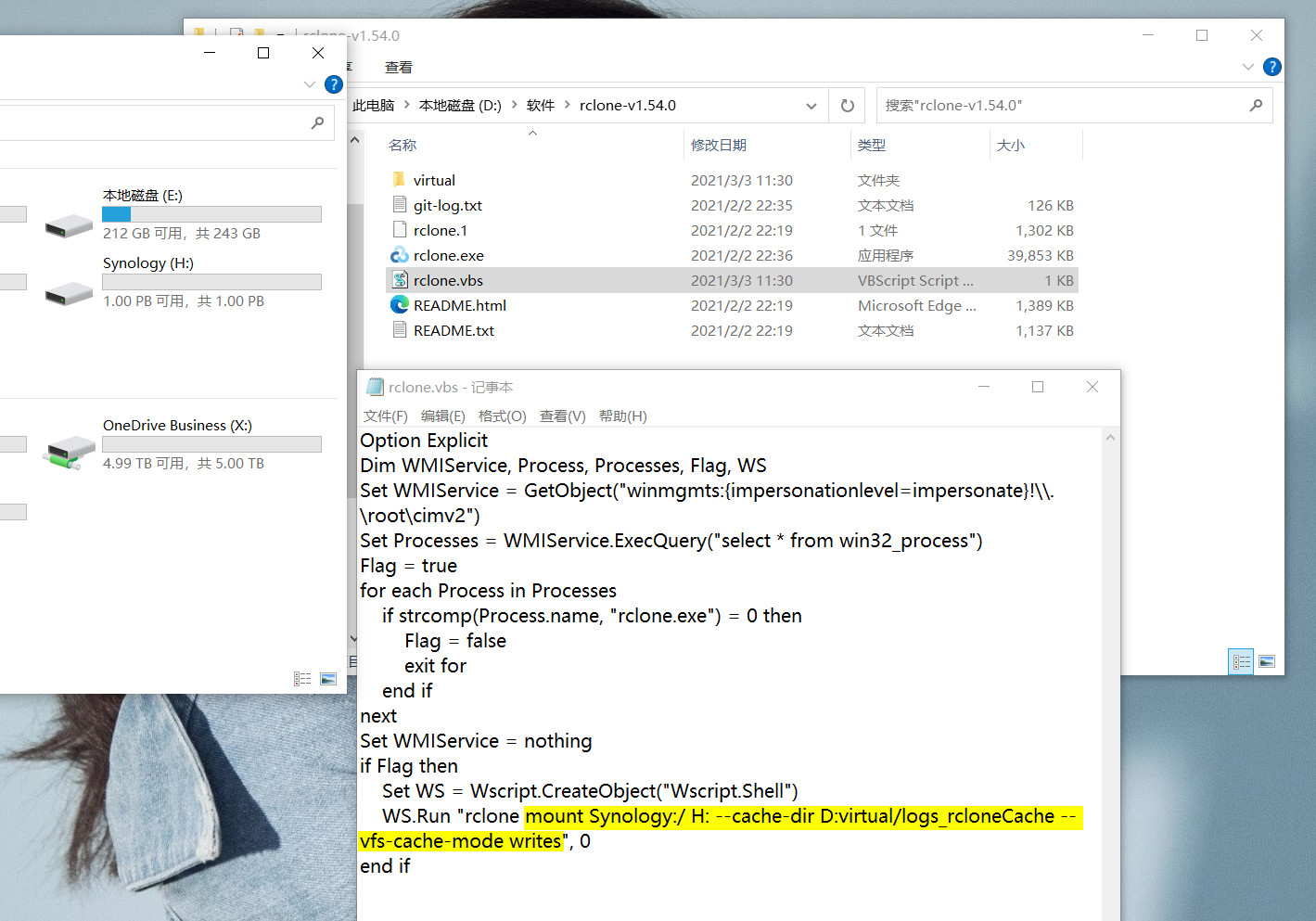Click the E: drive capacity bar
The height and width of the screenshot is (921, 1316).
click(212, 214)
